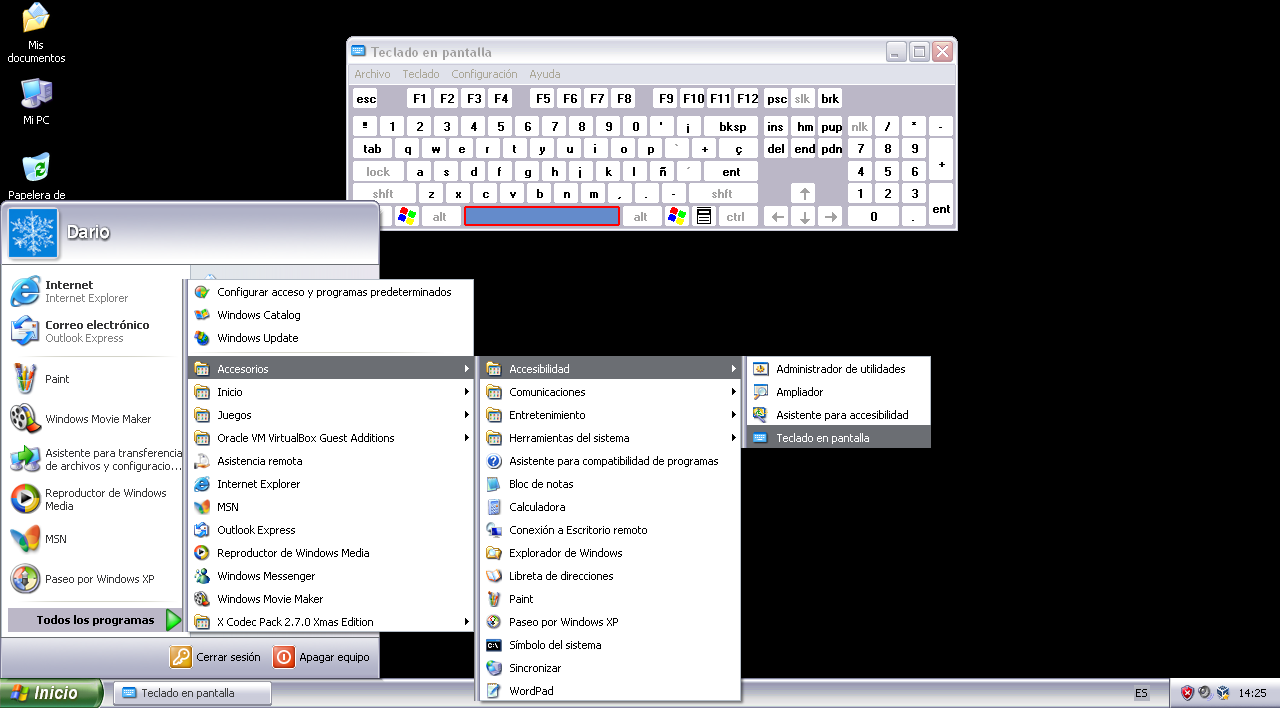This screenshot has height=708, width=1280.
Task: Click the Inicio start button
Action: pos(52,693)
